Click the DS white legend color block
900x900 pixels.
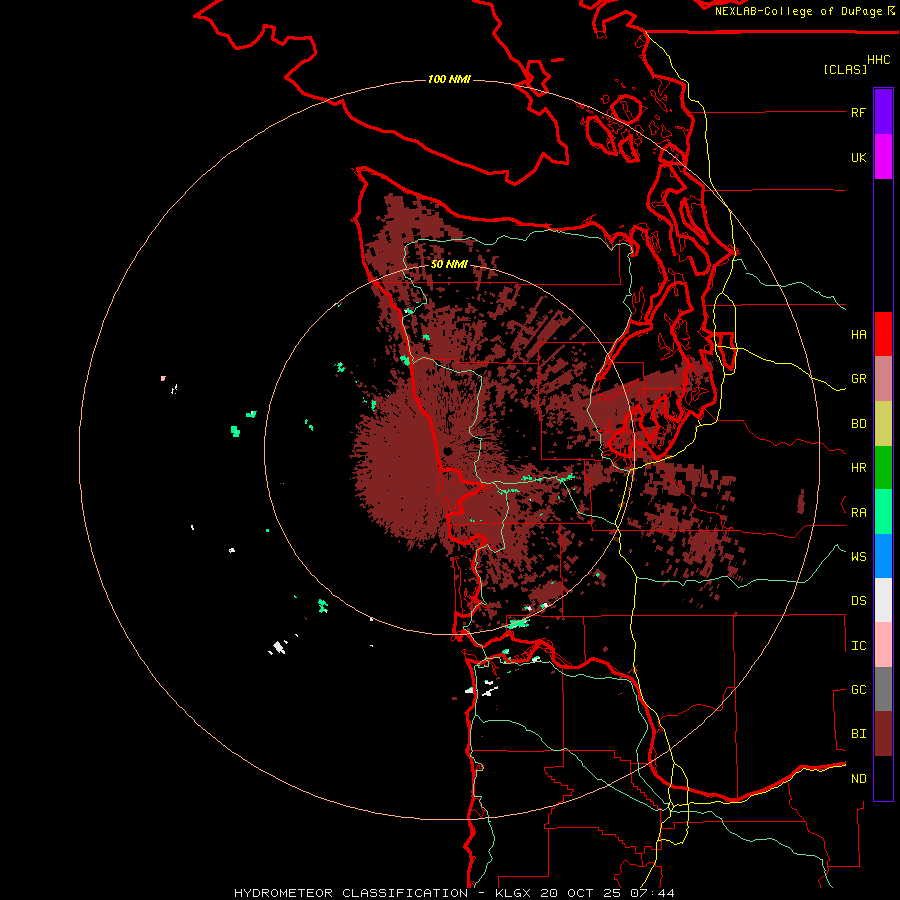[883, 600]
